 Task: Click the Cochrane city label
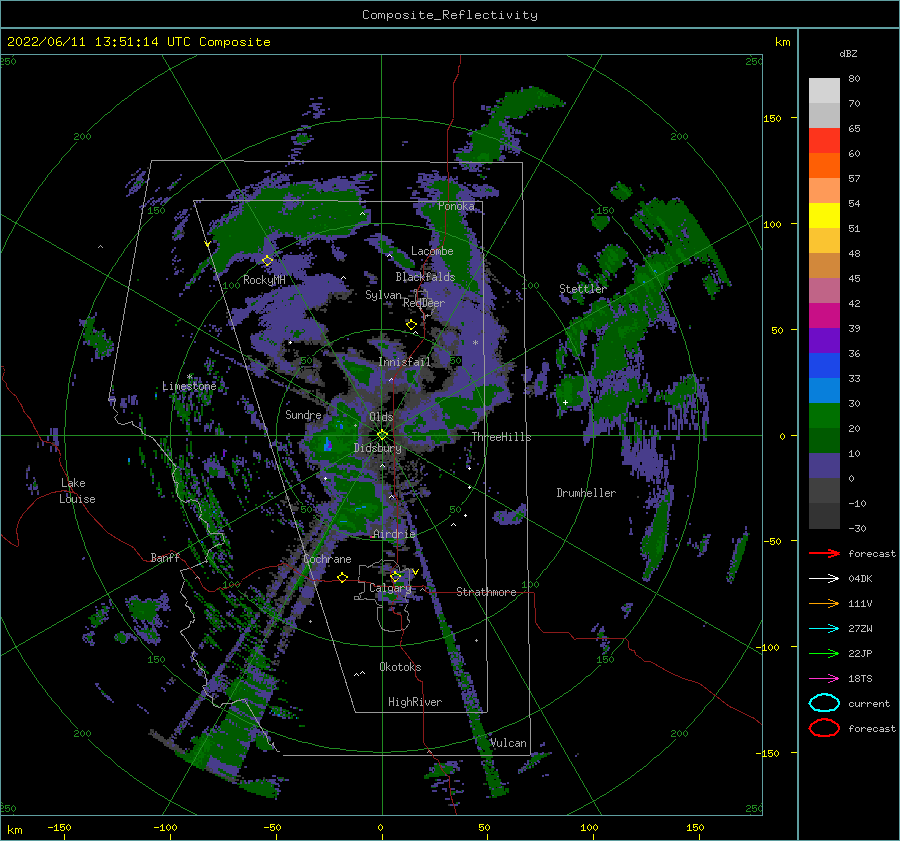pyautogui.click(x=327, y=559)
